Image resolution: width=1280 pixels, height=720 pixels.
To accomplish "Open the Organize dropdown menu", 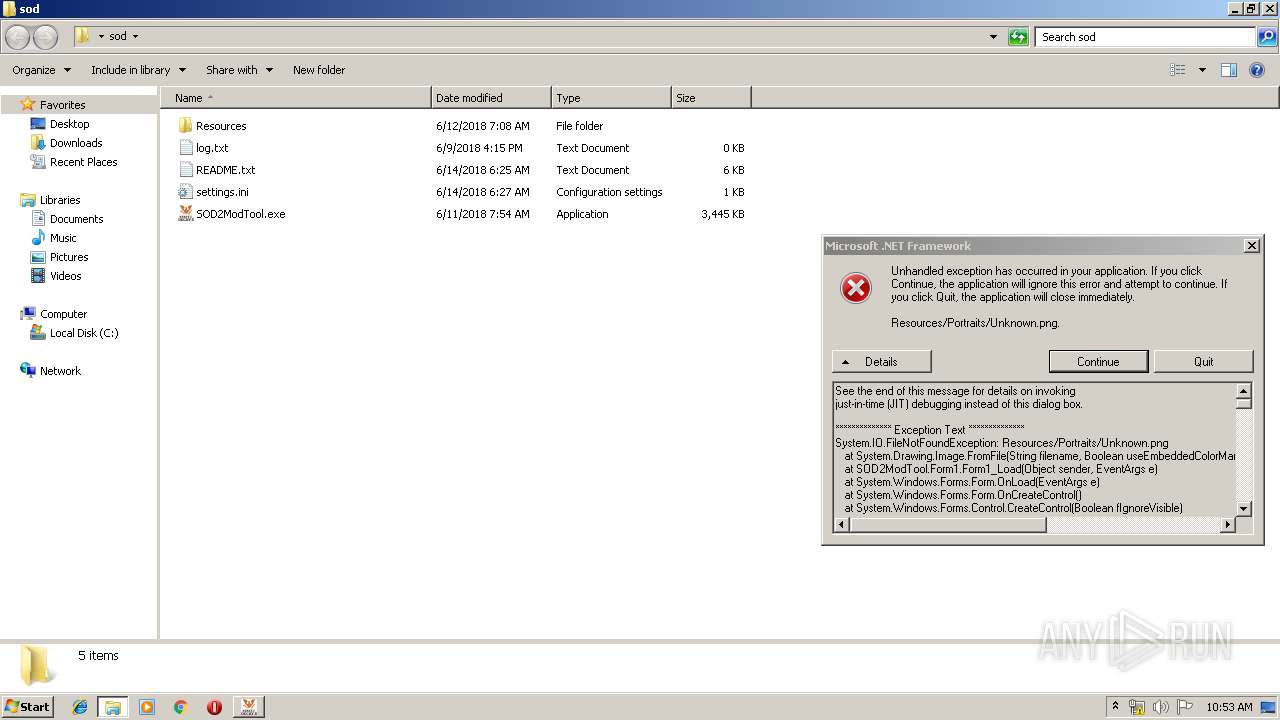I will pos(42,70).
